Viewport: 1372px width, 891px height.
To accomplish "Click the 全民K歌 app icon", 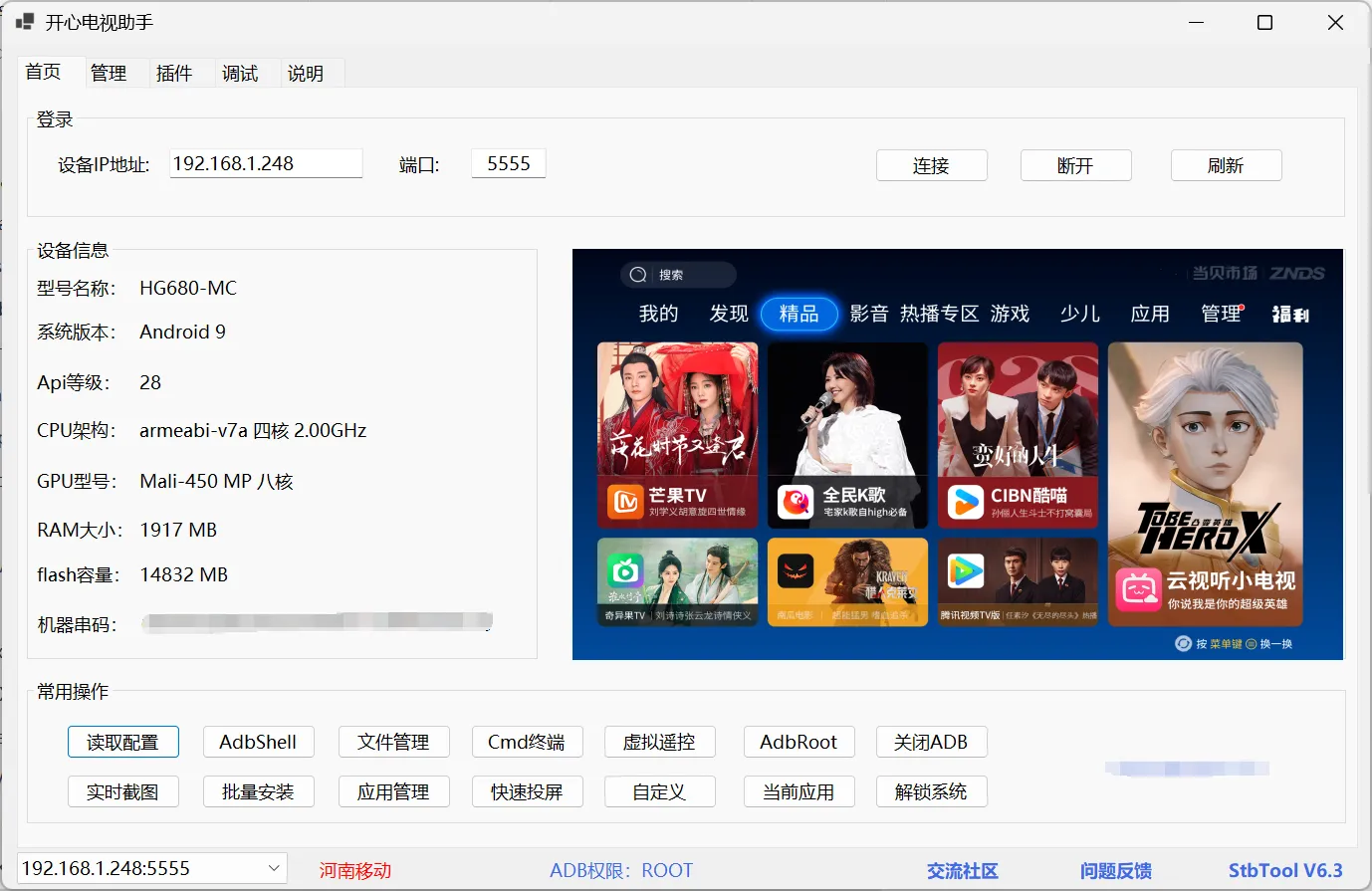I will click(796, 502).
